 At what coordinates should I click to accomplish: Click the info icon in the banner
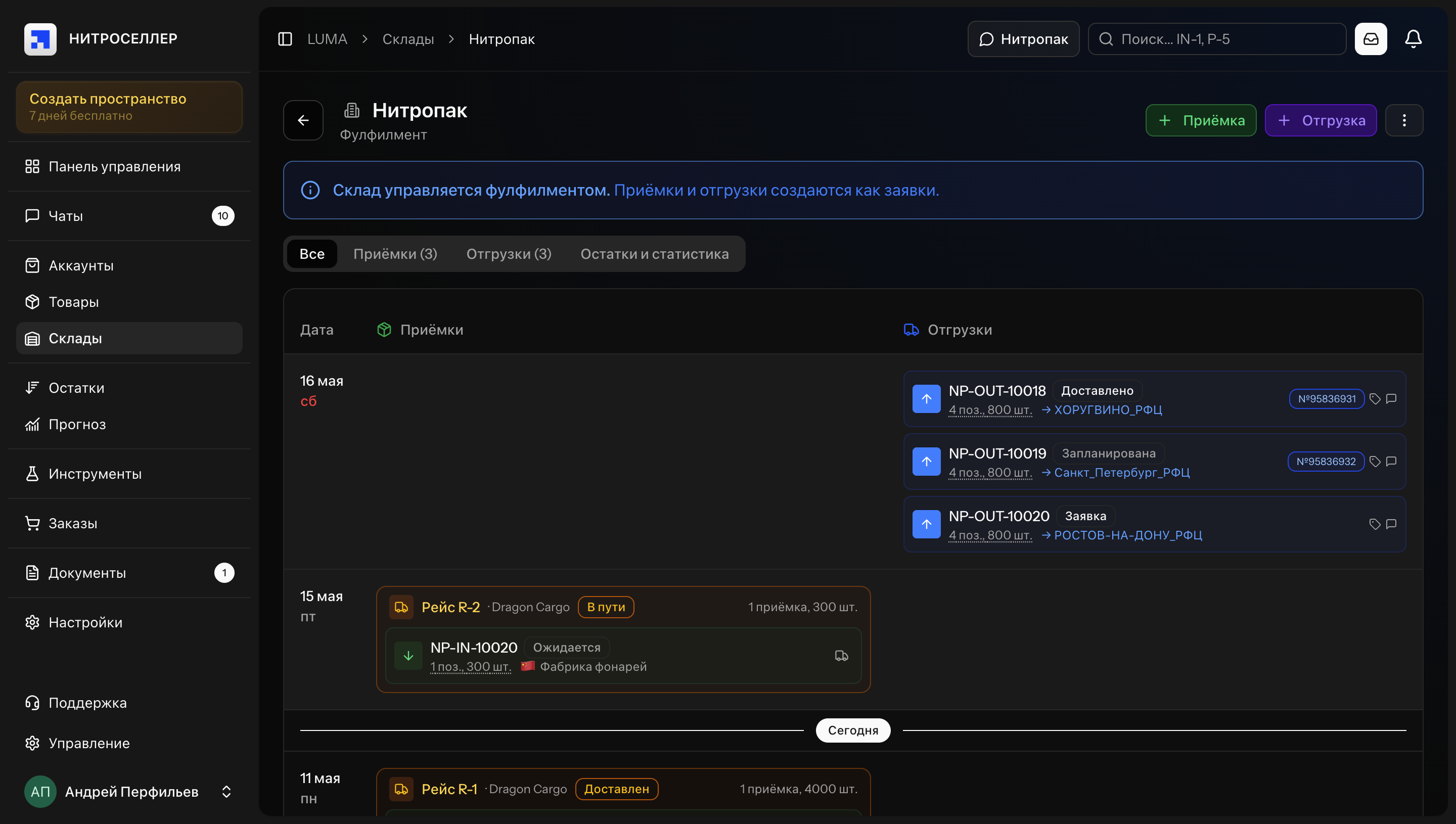(310, 190)
